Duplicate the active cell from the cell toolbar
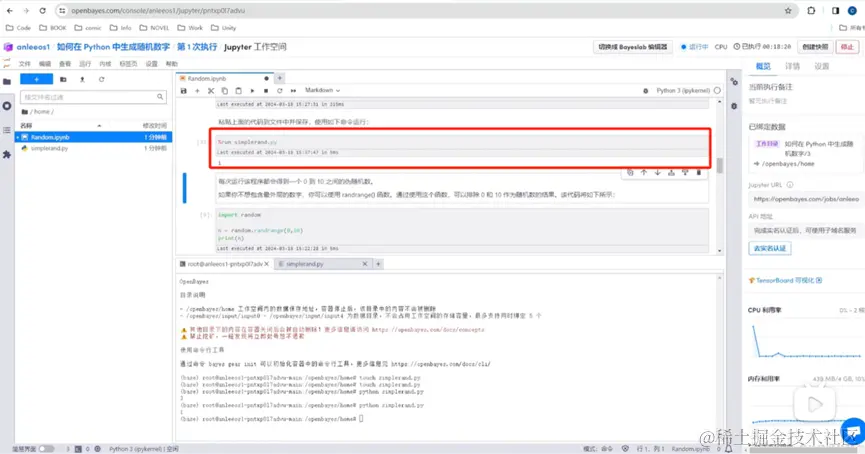Image resolution: width=865 pixels, height=454 pixels. click(630, 173)
